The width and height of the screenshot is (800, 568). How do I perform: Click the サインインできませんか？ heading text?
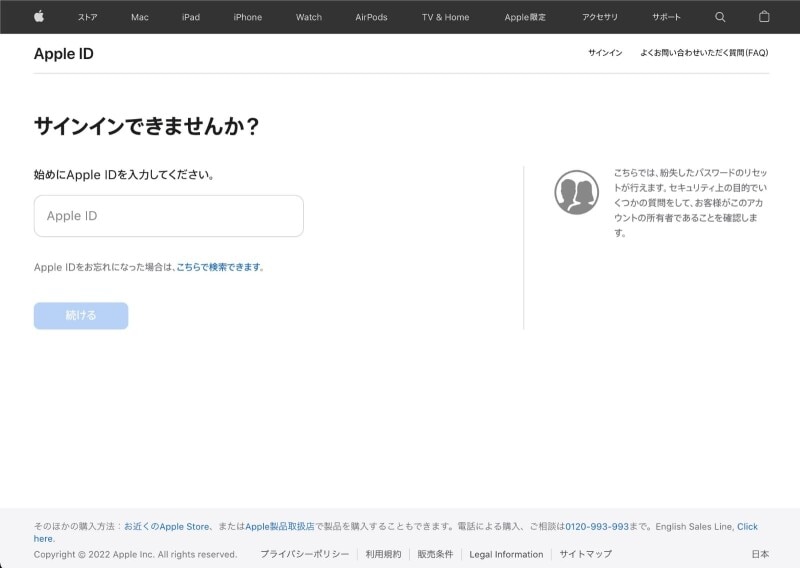tap(146, 126)
